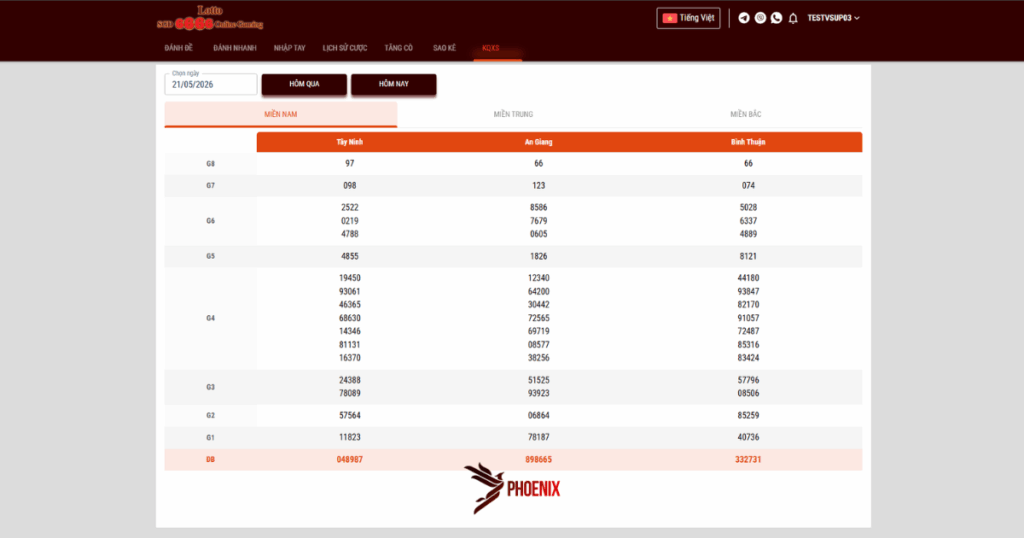Switch to the MIỀN NAM tab
The image size is (1024, 538).
click(x=281, y=114)
